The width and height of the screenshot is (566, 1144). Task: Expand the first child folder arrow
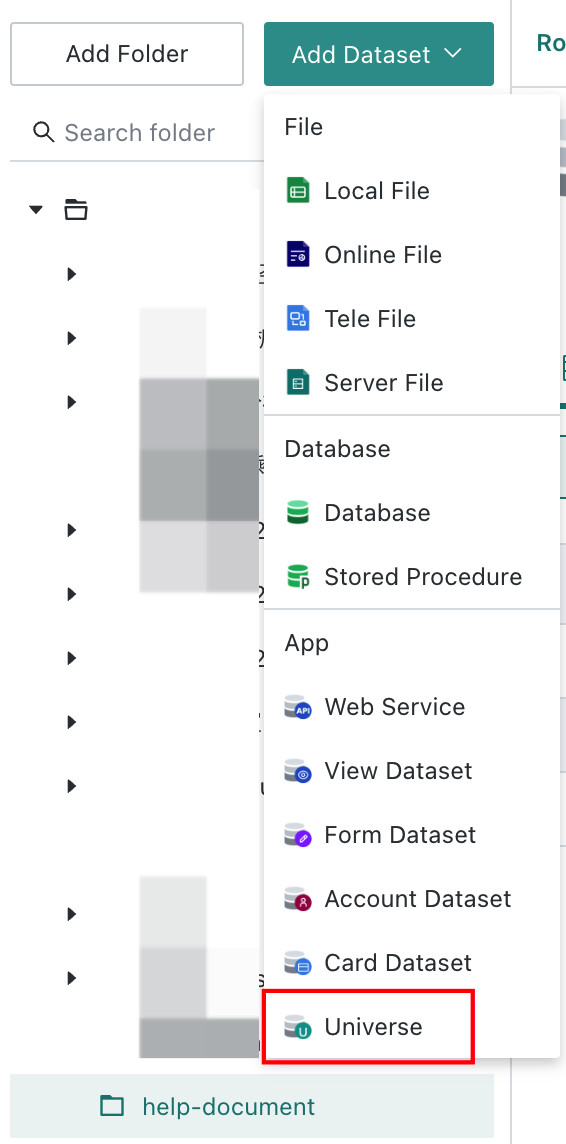(71, 274)
